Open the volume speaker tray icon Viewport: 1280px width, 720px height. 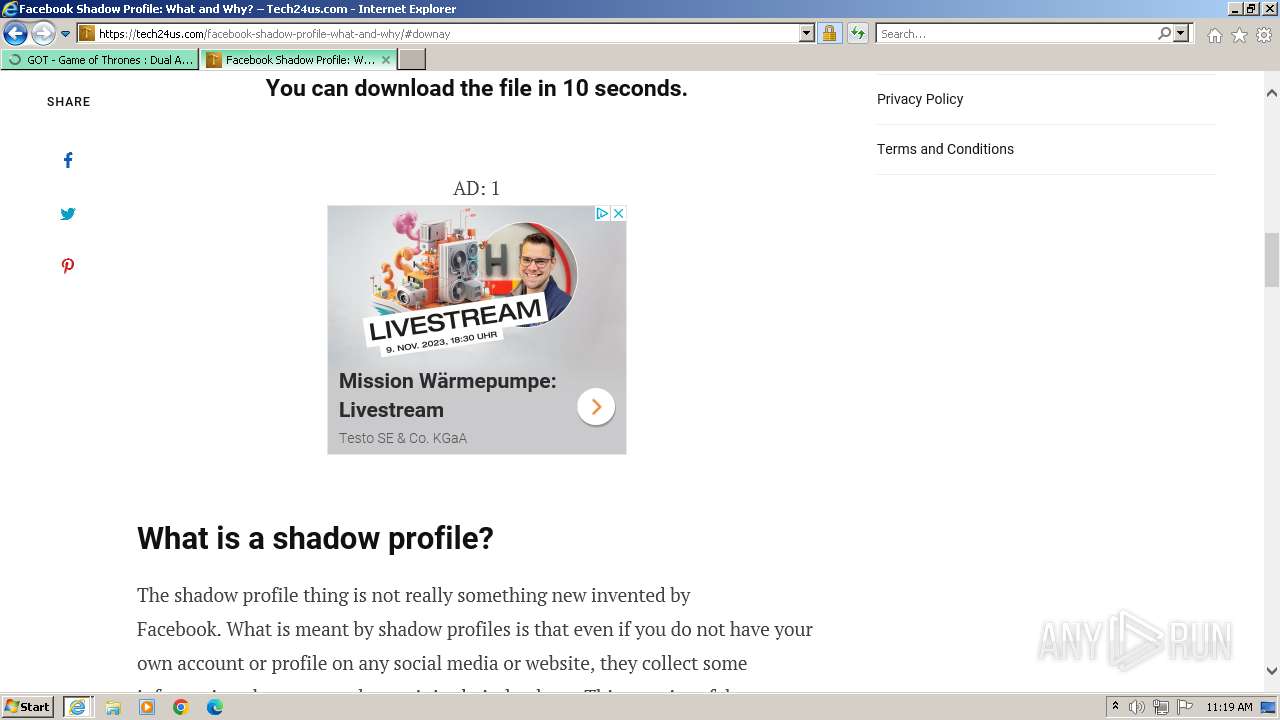tap(1137, 707)
